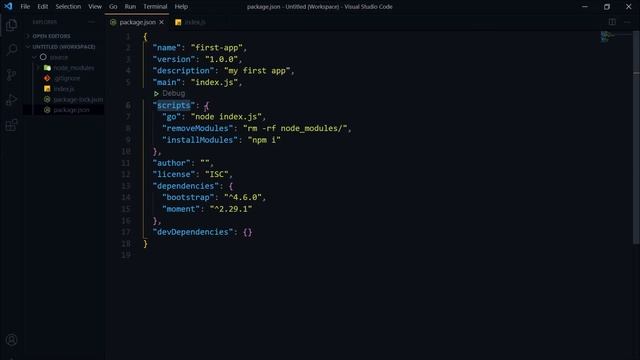Viewport: 640px width, 360px height.
Task: Open Run and Debug view icon
Action: 11,100
